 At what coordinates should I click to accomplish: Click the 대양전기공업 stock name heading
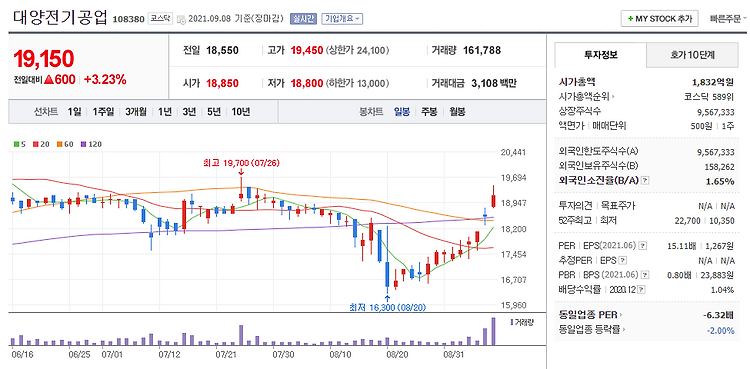[x=60, y=17]
